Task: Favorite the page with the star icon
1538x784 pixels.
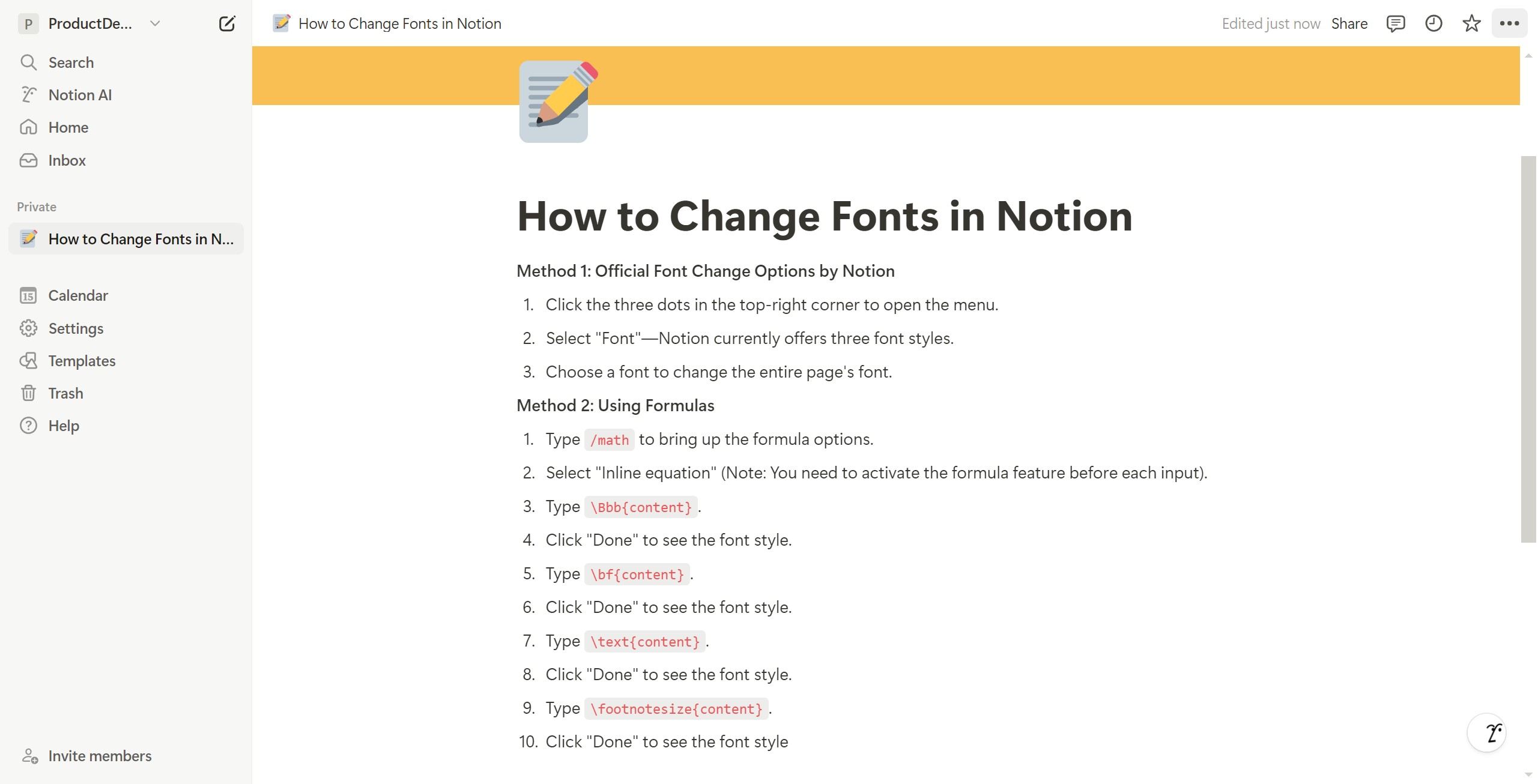Action: [x=1471, y=23]
